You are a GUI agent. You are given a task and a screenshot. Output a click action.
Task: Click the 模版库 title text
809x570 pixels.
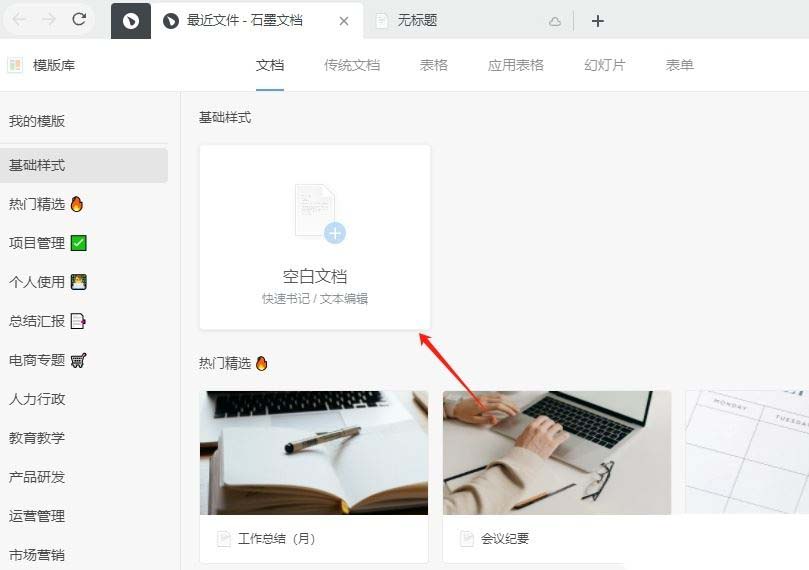coord(54,65)
